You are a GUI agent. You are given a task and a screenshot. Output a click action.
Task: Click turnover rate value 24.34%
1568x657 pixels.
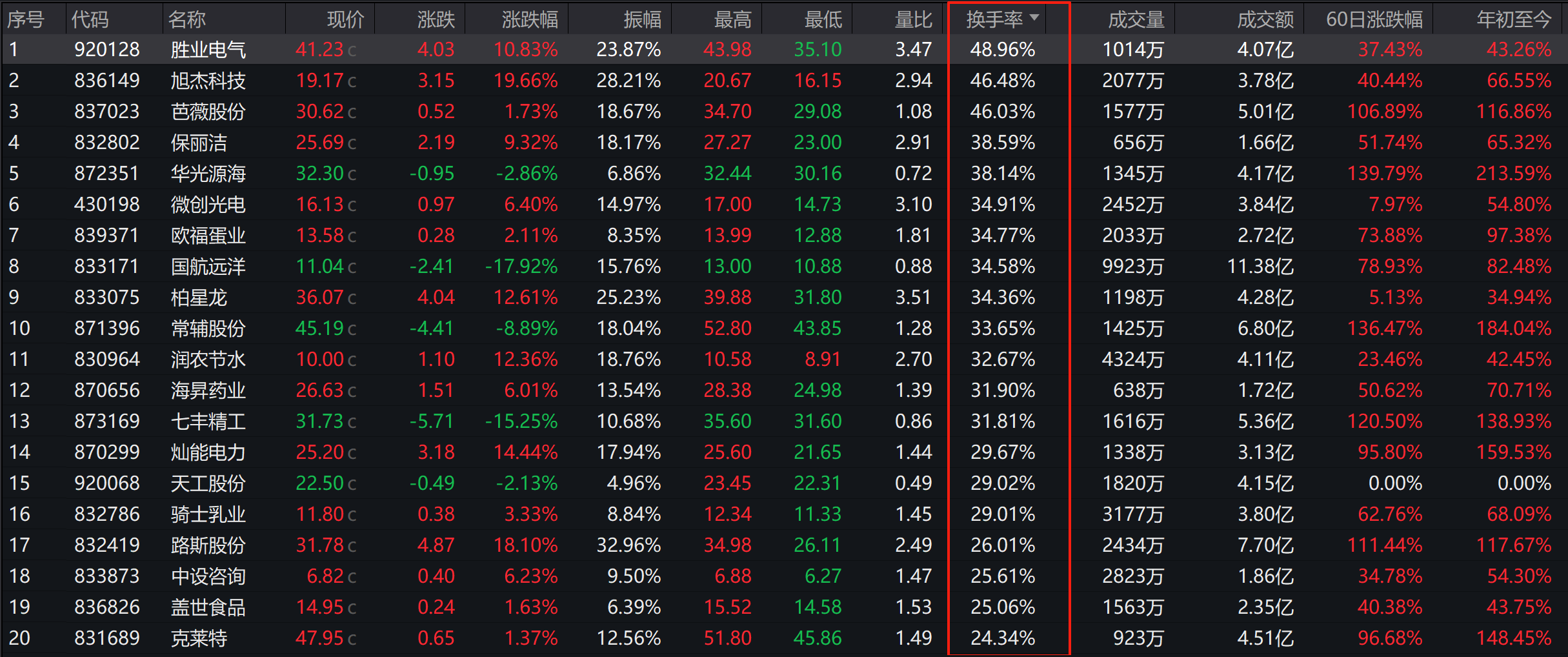[x=1003, y=638]
